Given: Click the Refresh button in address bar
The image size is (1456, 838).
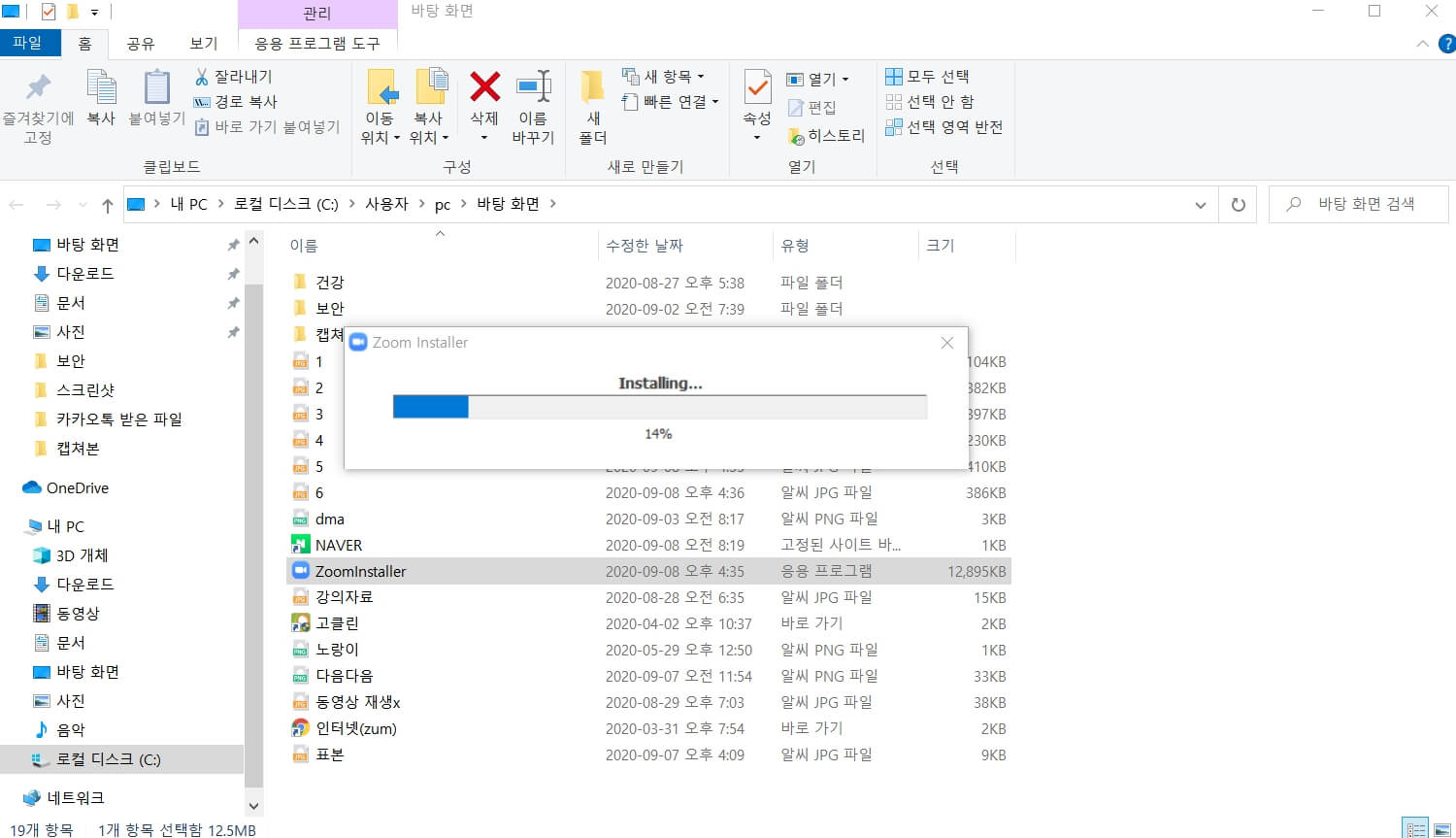Looking at the screenshot, I should point(1238,205).
